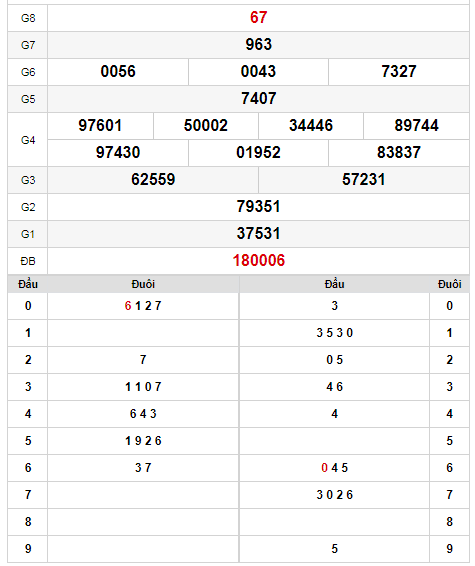The image size is (475, 566).
Task: Select G4 prize number 34446
Action: (x=311, y=126)
